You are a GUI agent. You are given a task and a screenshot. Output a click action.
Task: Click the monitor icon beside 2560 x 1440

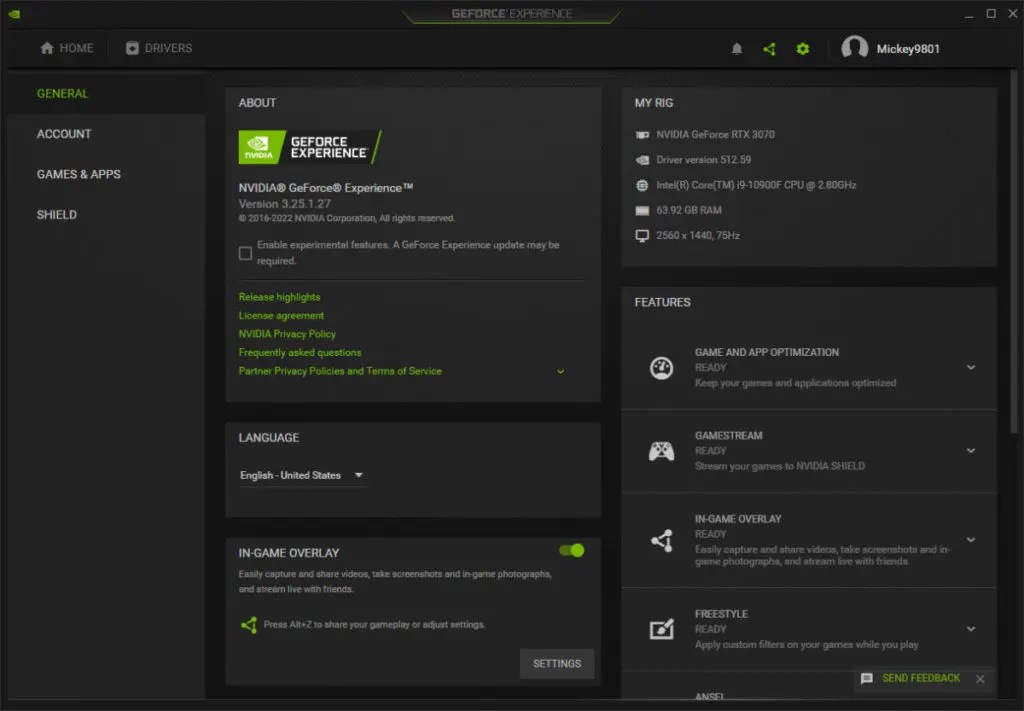[642, 236]
